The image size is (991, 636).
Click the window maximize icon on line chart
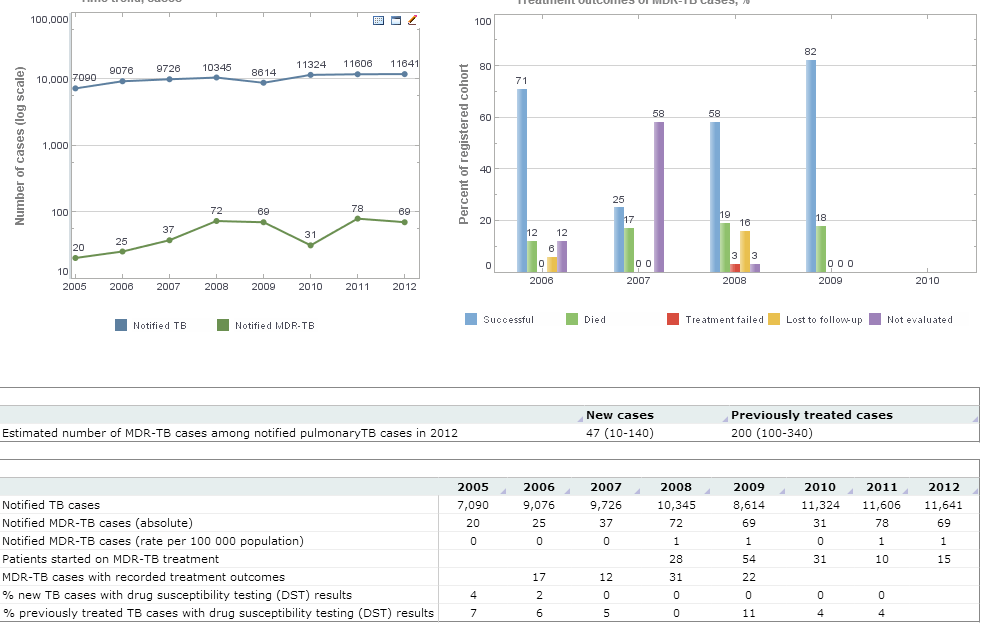pyautogui.click(x=396, y=20)
